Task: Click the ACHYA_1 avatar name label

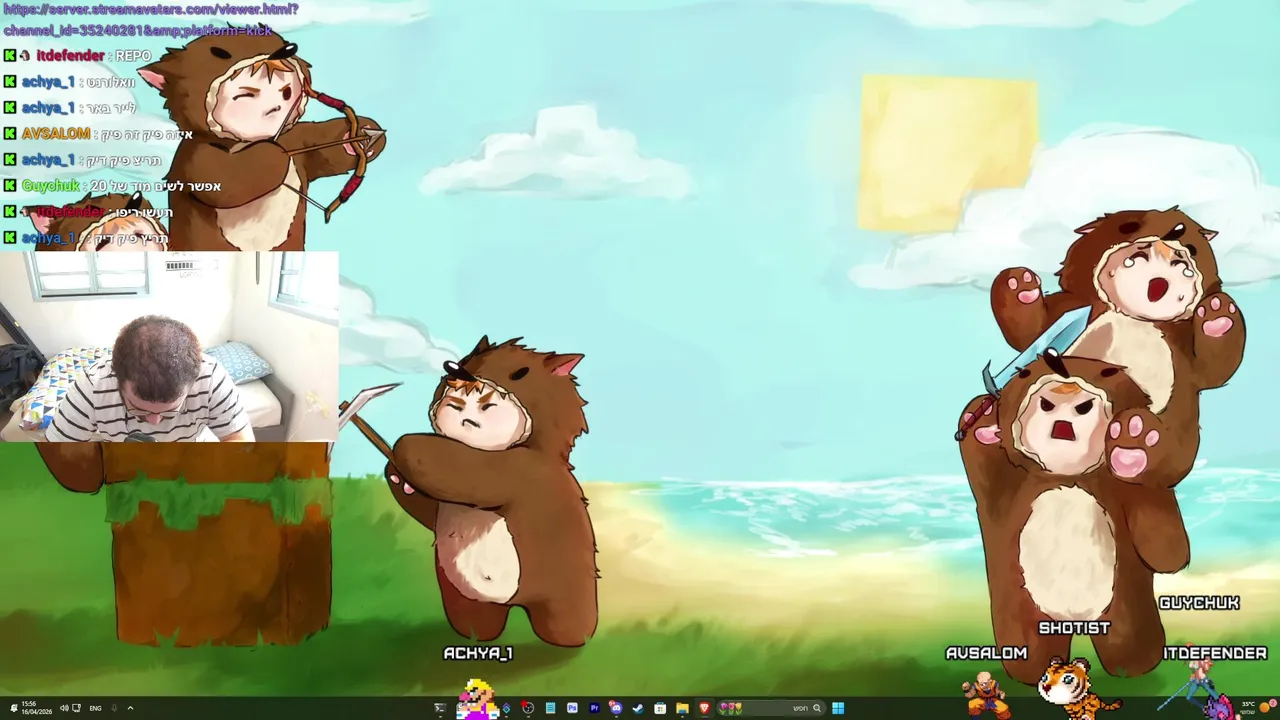Action: click(478, 653)
